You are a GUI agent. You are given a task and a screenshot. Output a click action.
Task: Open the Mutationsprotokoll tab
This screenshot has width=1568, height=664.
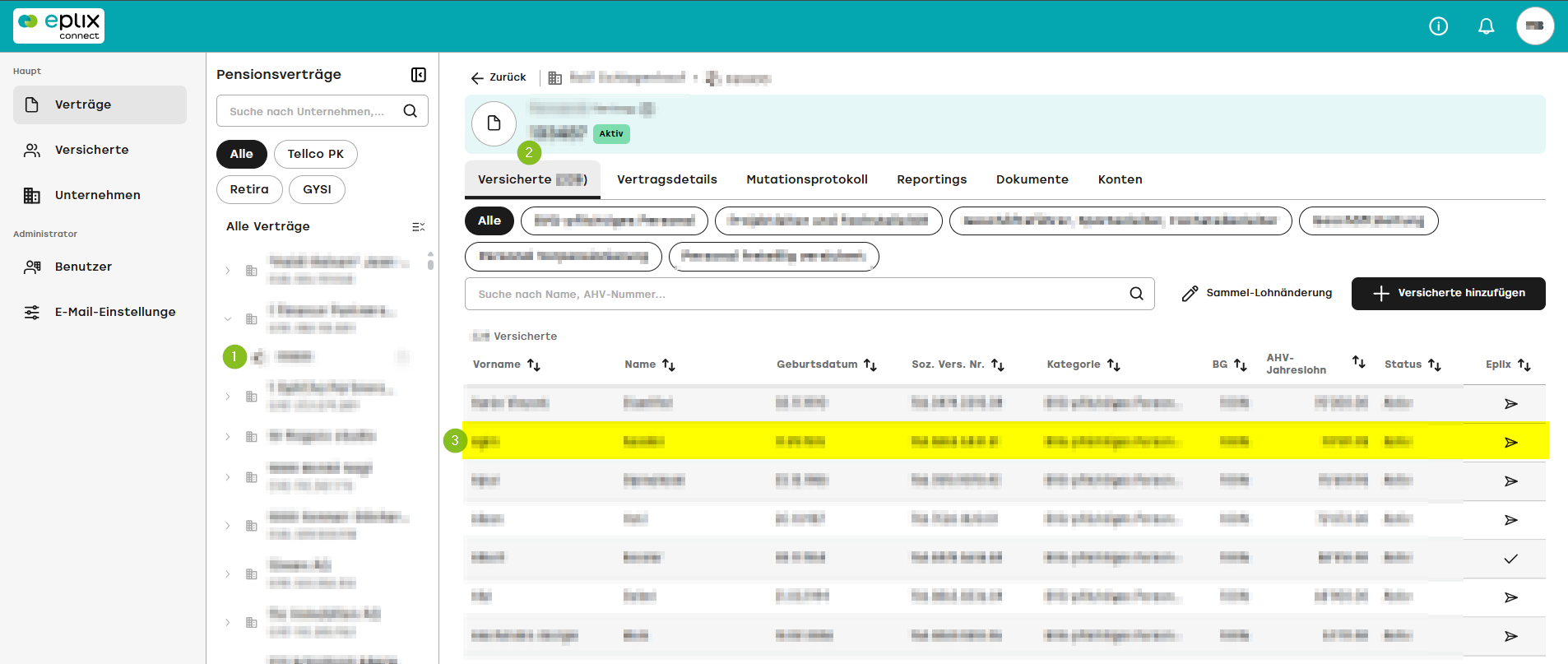tap(807, 179)
